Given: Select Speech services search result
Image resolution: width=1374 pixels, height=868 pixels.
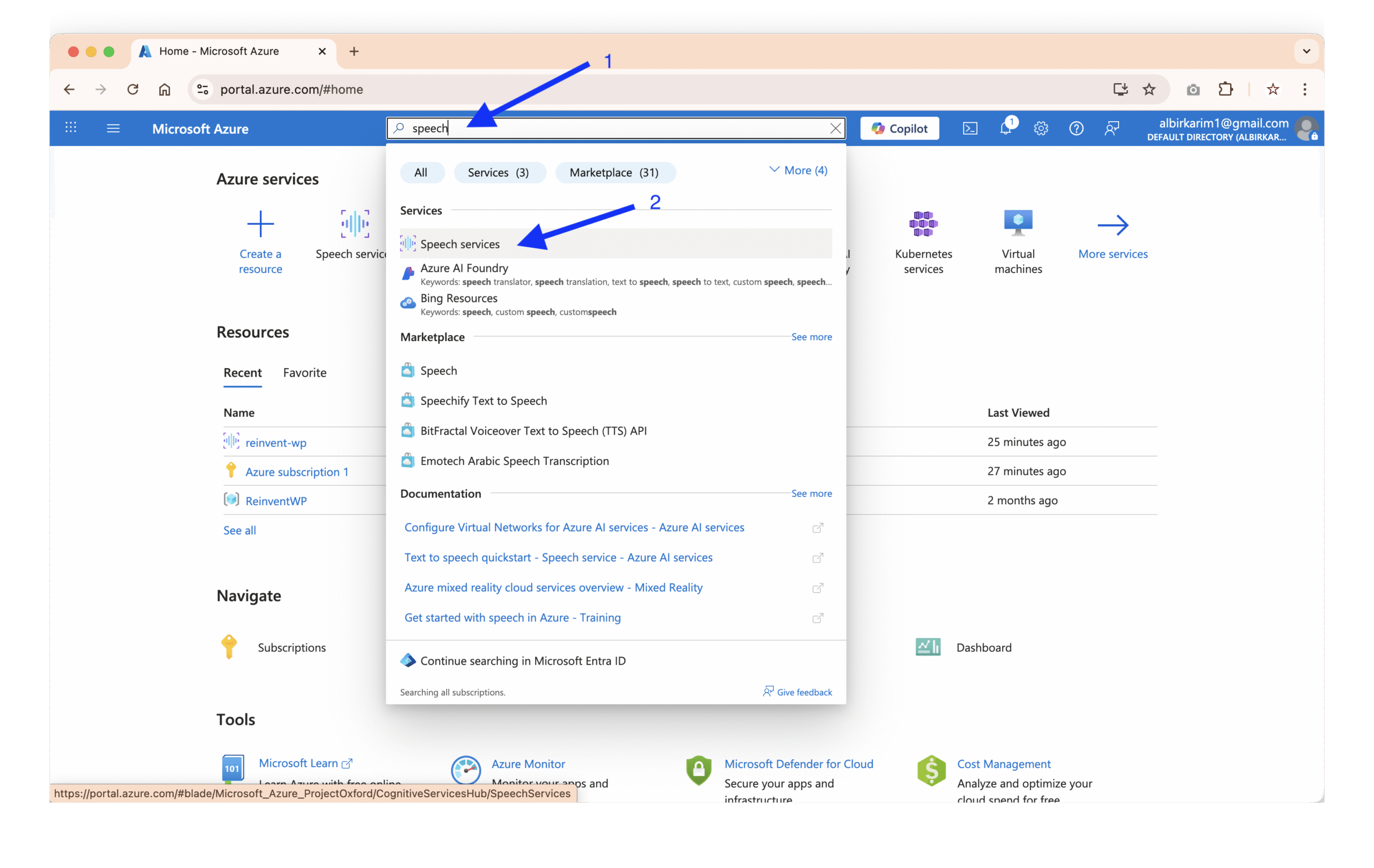Looking at the screenshot, I should point(460,244).
